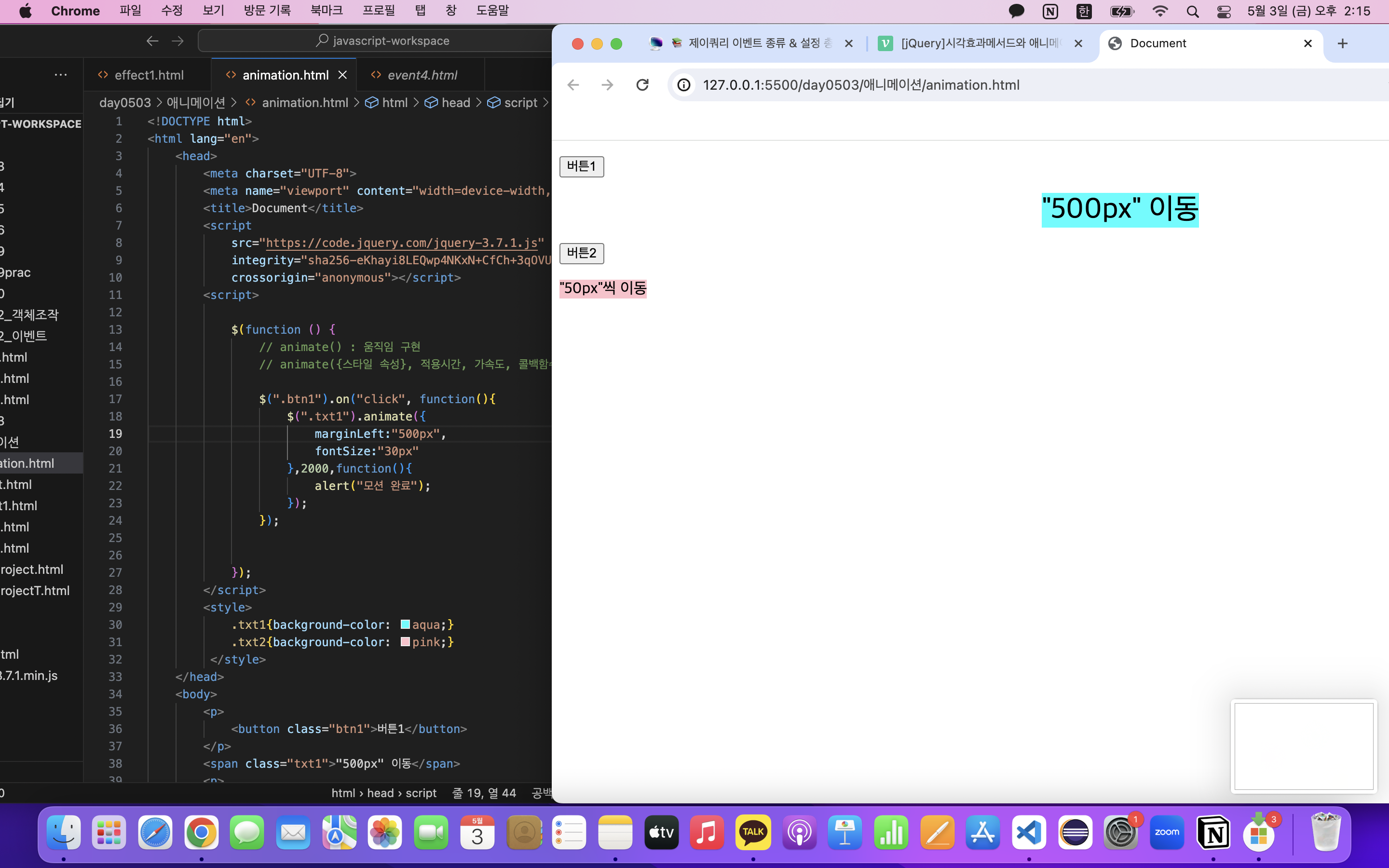
Task: Click the Wi-Fi status icon
Action: coord(1160,11)
